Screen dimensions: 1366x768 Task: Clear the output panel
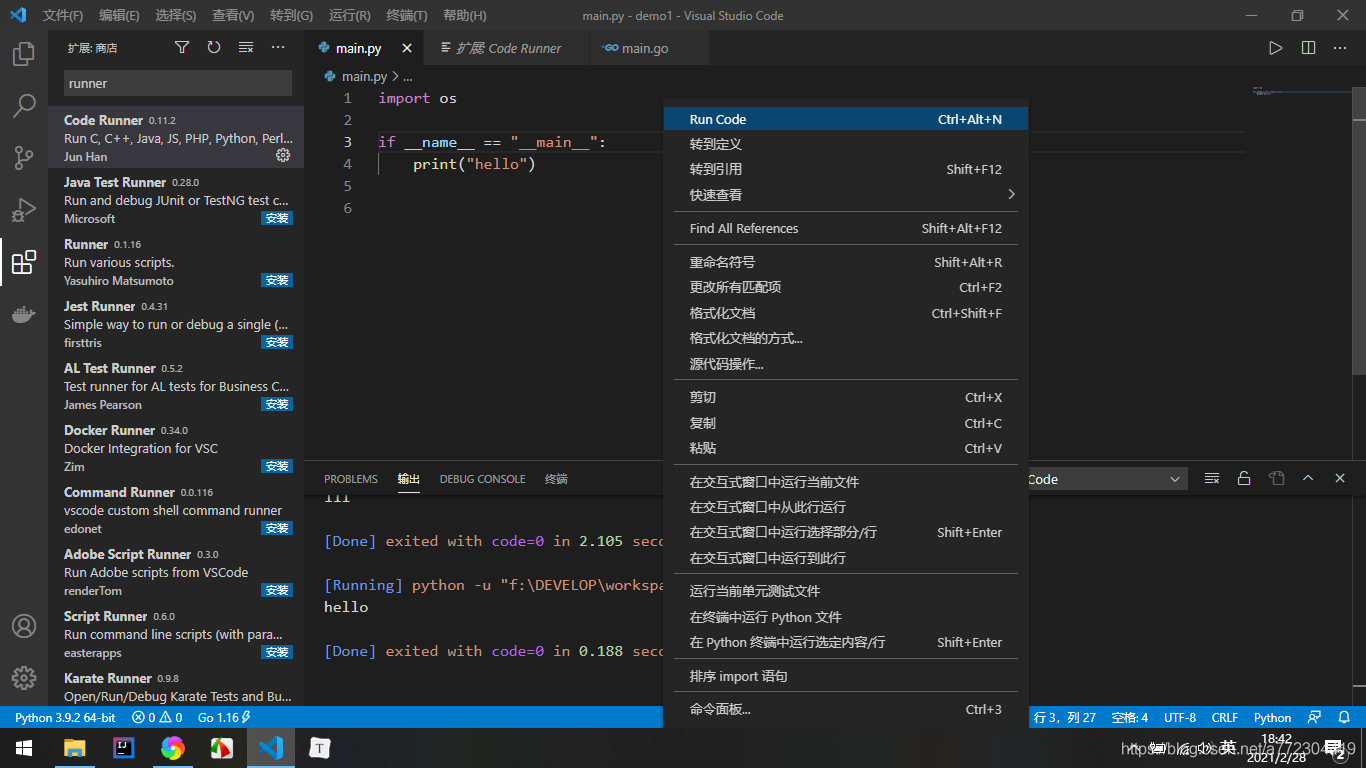[x=1212, y=478]
